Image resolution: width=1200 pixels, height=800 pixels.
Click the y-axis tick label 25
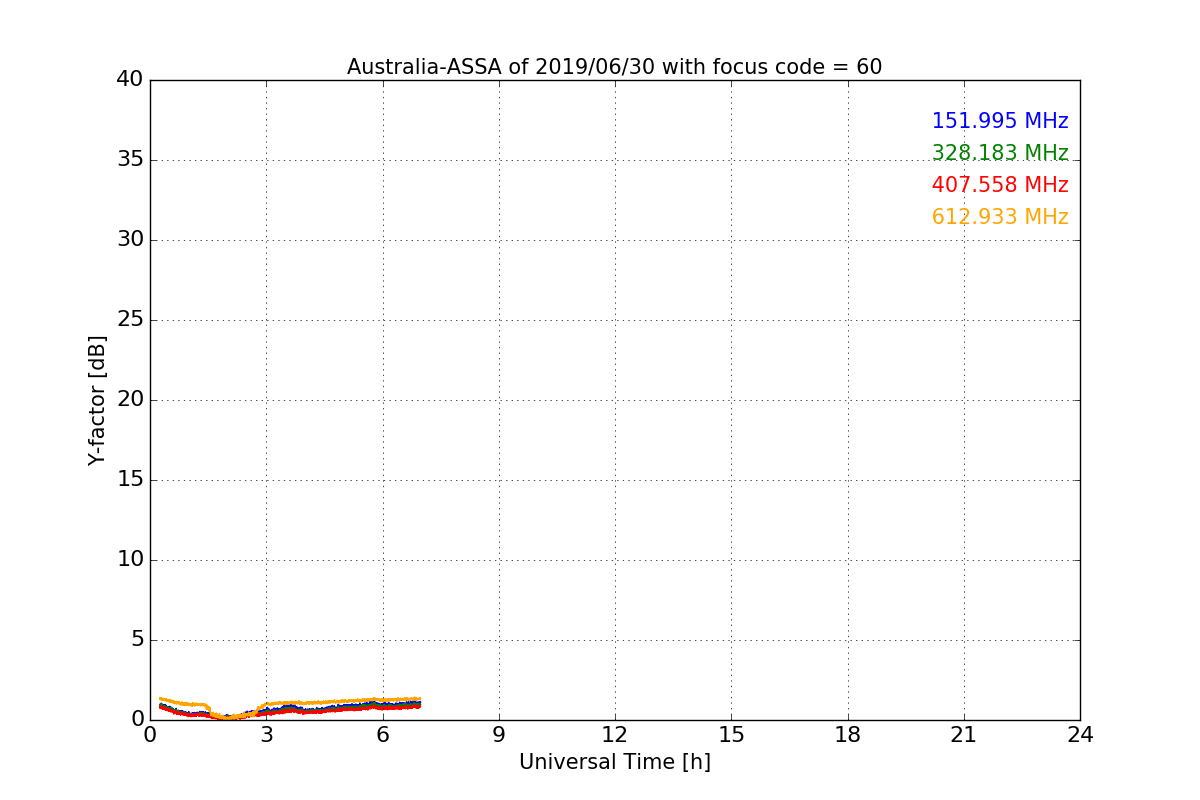tap(130, 320)
